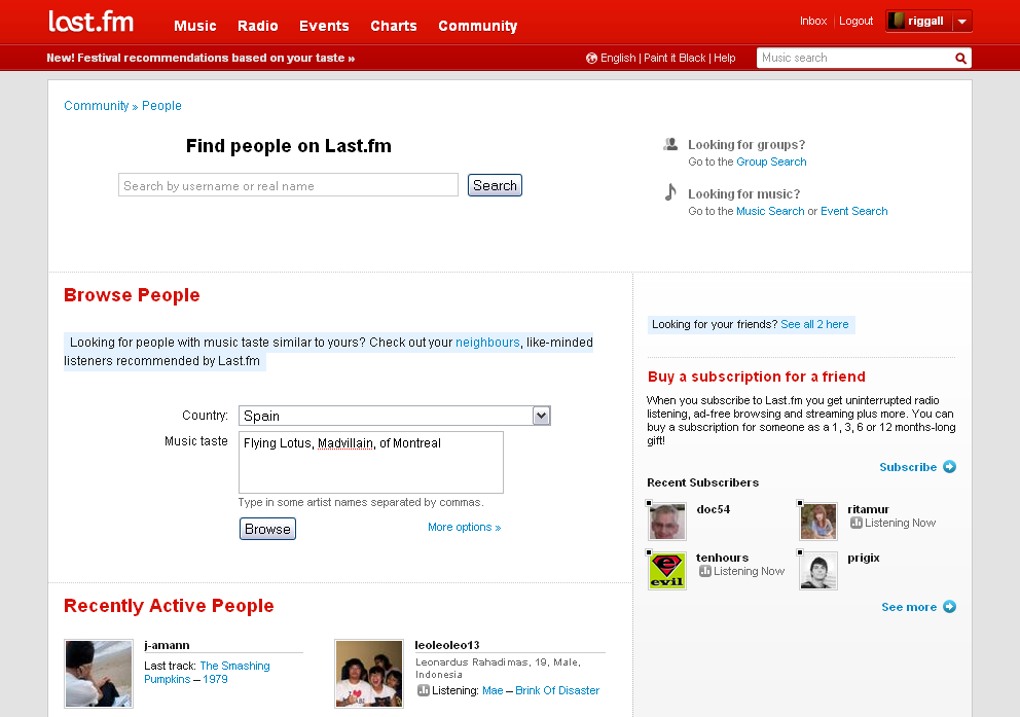The width and height of the screenshot is (1020, 717).
Task: Open the Music menu
Action: tap(195, 26)
